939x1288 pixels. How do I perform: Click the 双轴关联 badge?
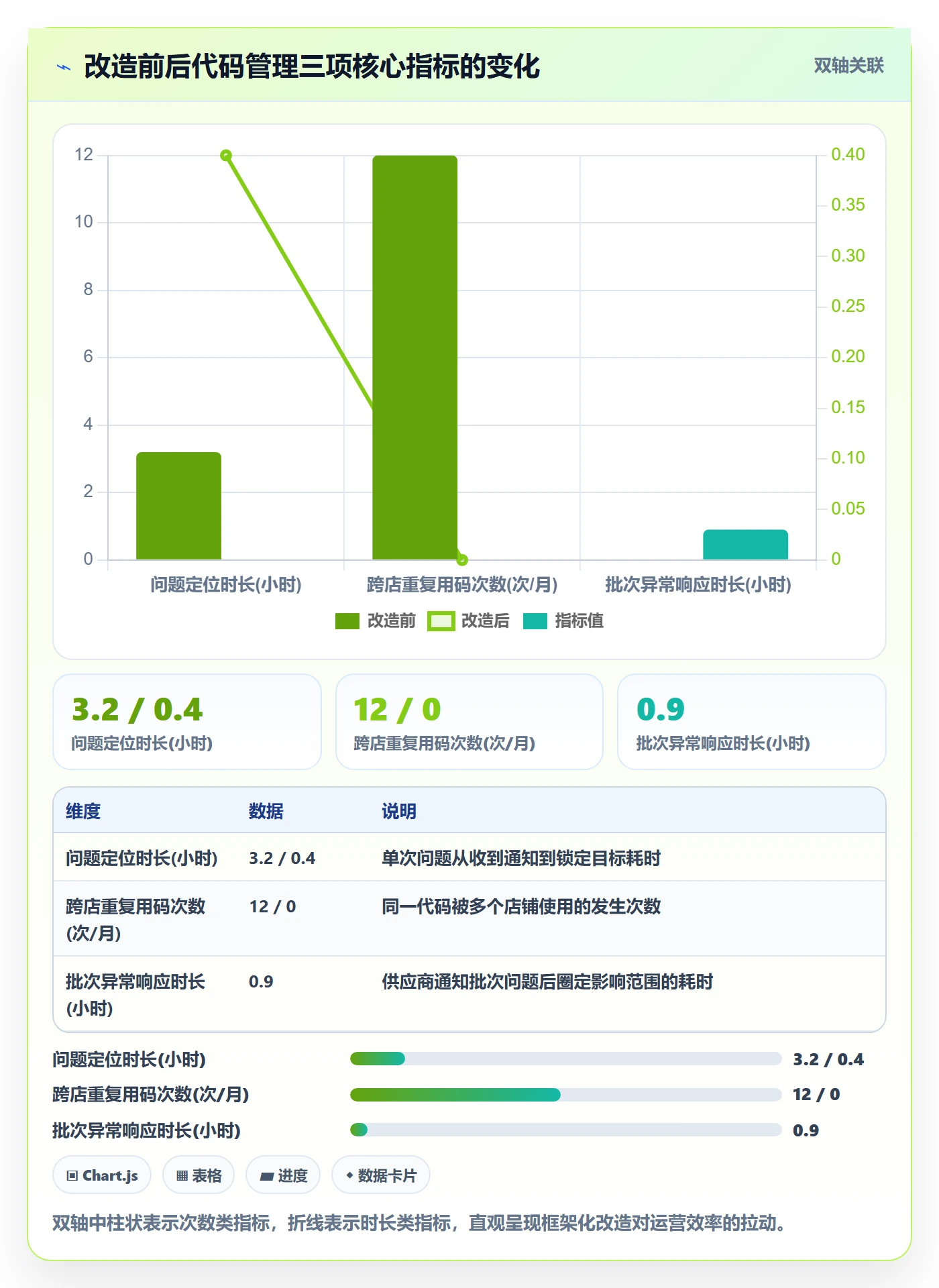point(848,66)
